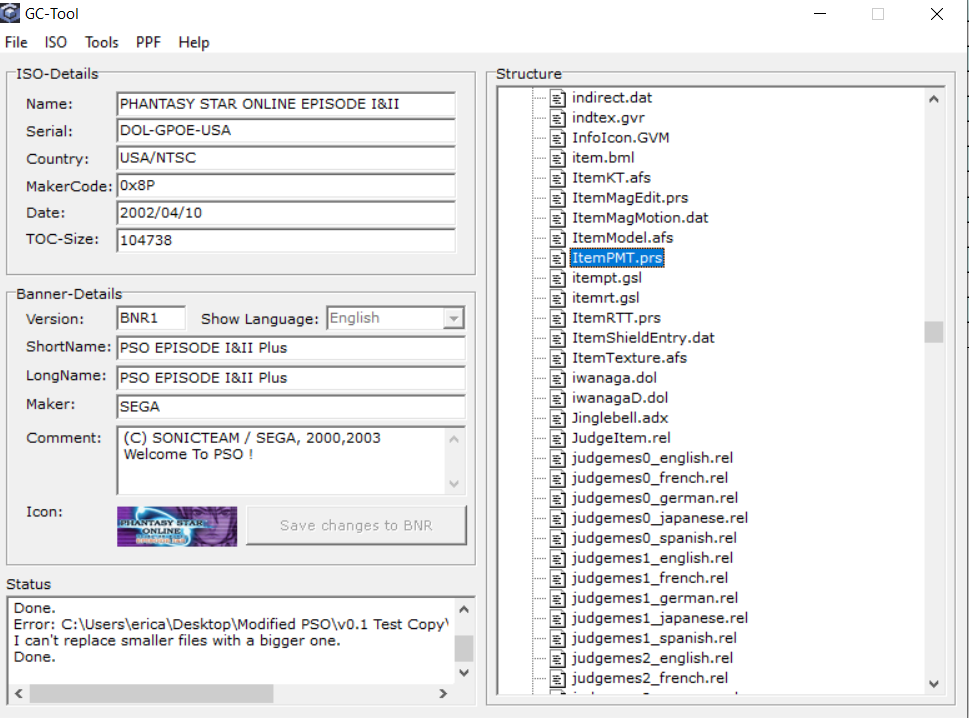This screenshot has height=718, width=969.
Task: Click the ItemRTT.prs file icon
Action: tap(557, 318)
